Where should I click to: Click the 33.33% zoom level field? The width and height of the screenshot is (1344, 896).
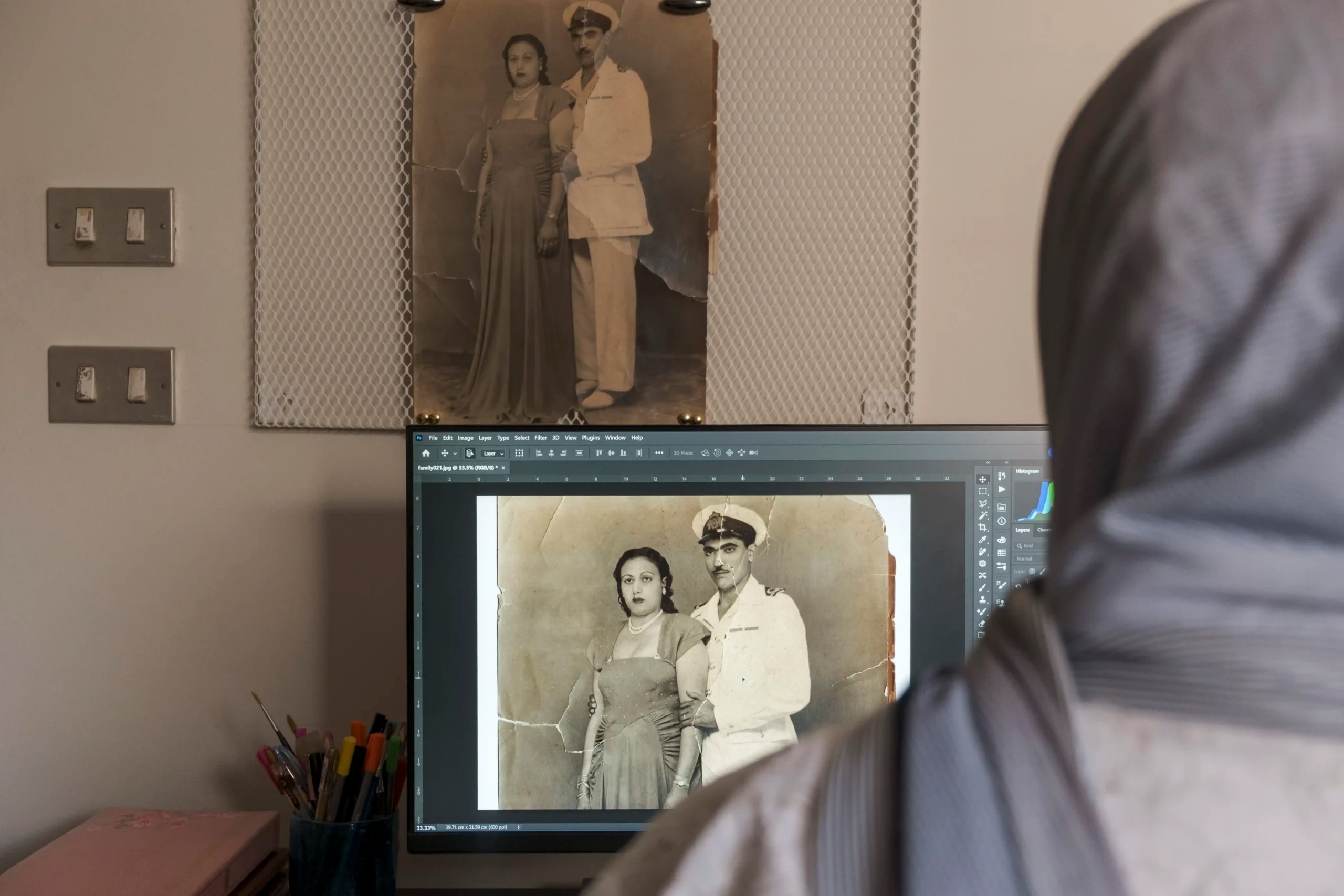coord(426,828)
